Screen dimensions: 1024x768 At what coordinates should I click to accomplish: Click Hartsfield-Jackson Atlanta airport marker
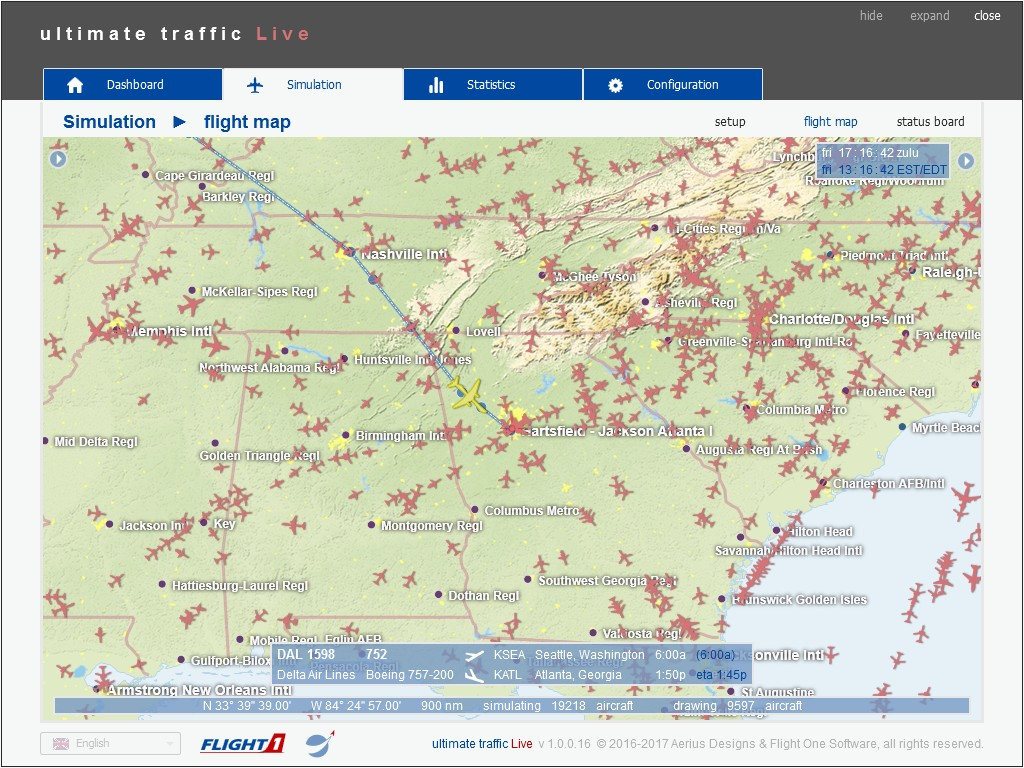511,430
